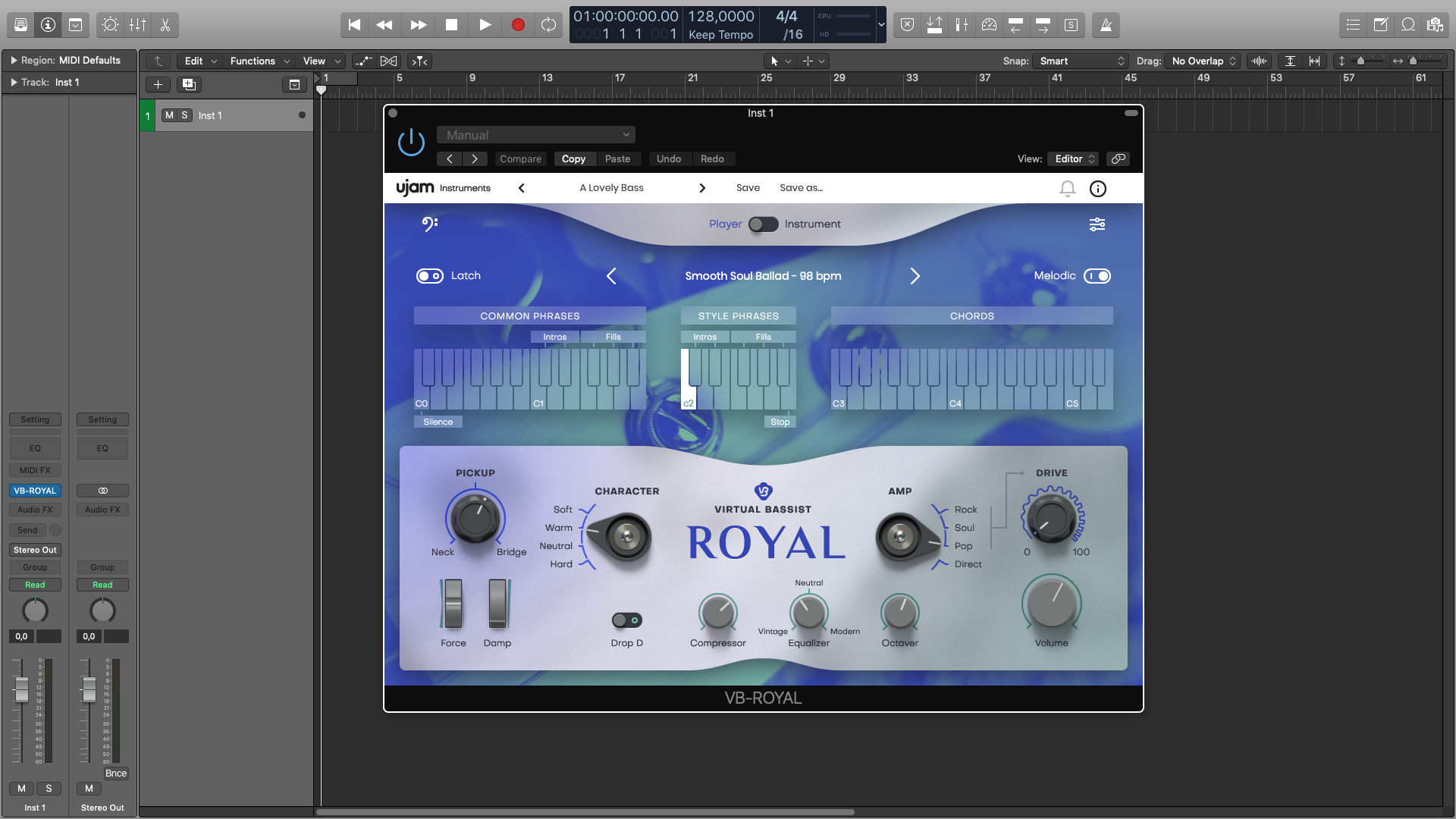Open the metronome icon in control bar

pos(1106,25)
